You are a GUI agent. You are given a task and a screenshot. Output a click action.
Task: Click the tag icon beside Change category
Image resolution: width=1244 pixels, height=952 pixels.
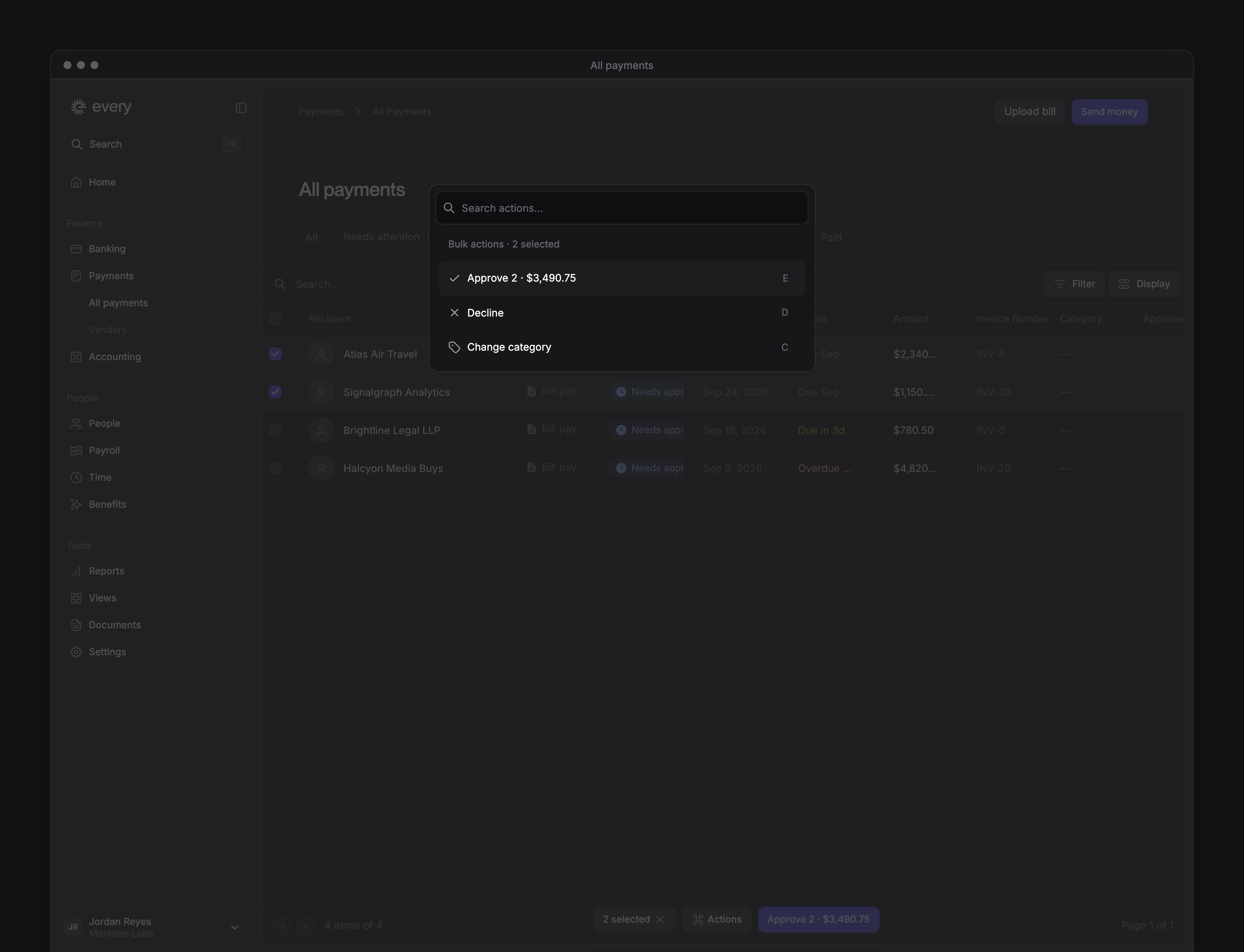click(x=454, y=347)
